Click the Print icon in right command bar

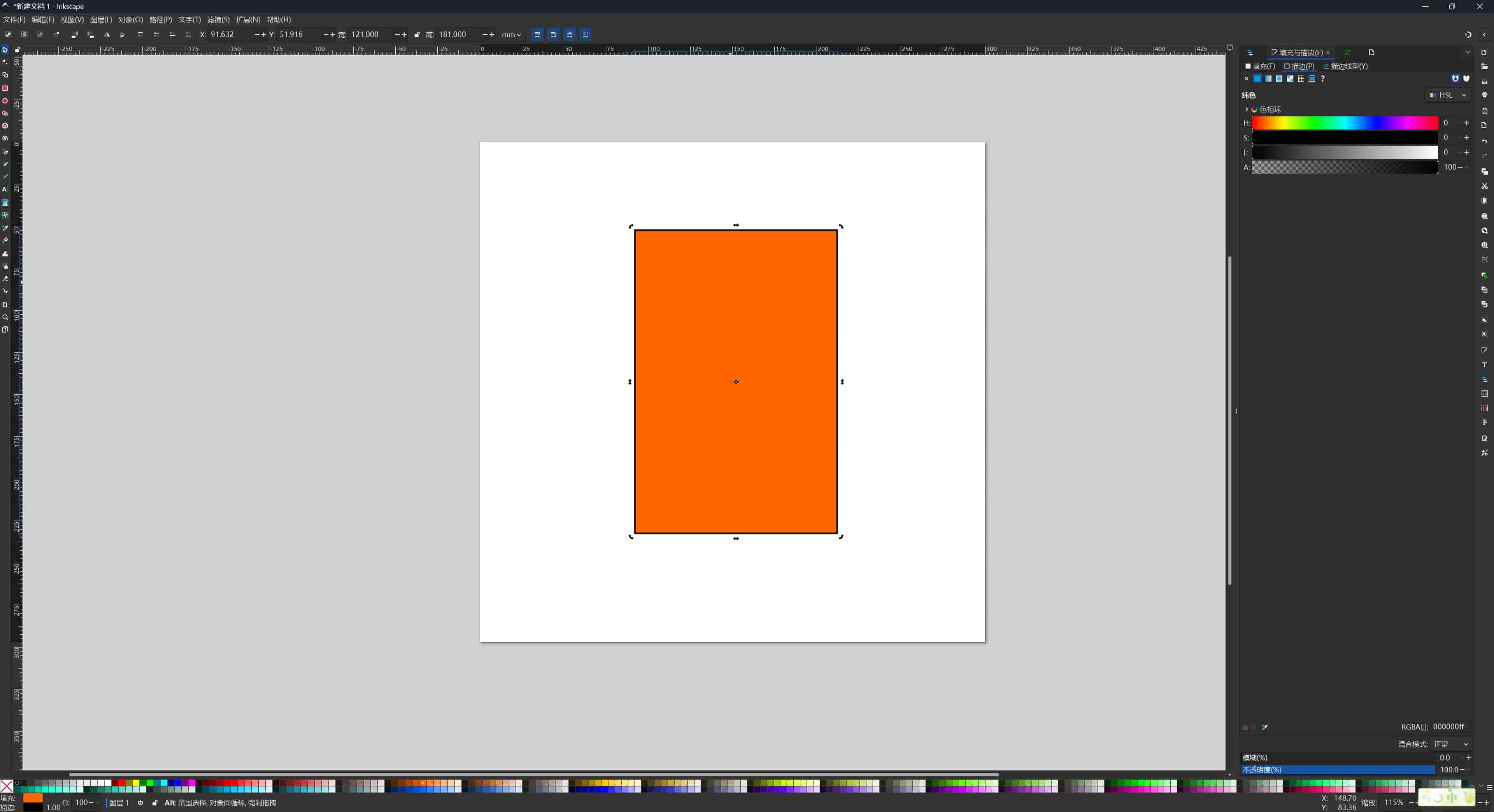(1484, 95)
